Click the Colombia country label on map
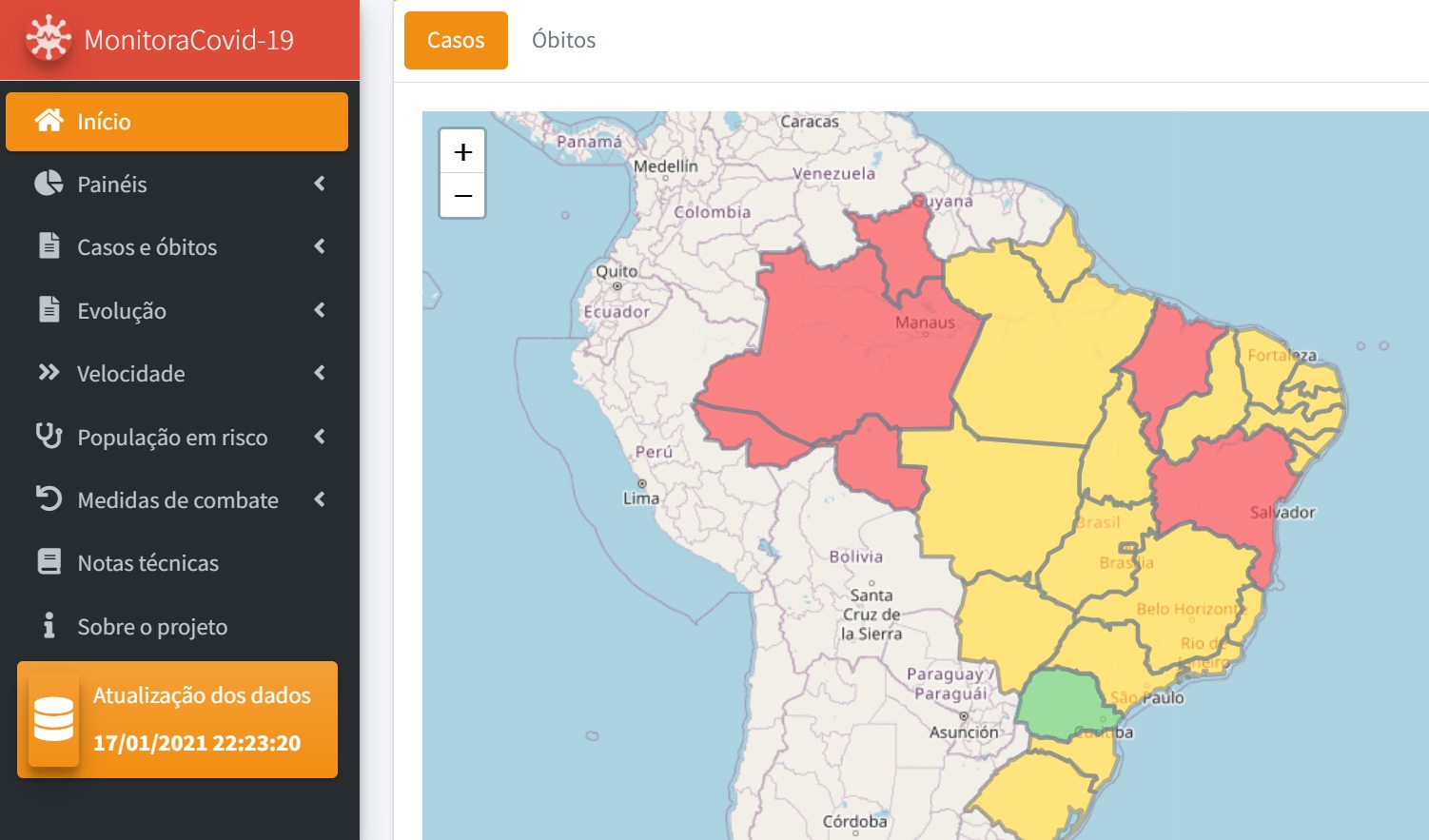Screen dimensions: 1429x840 pos(713,212)
